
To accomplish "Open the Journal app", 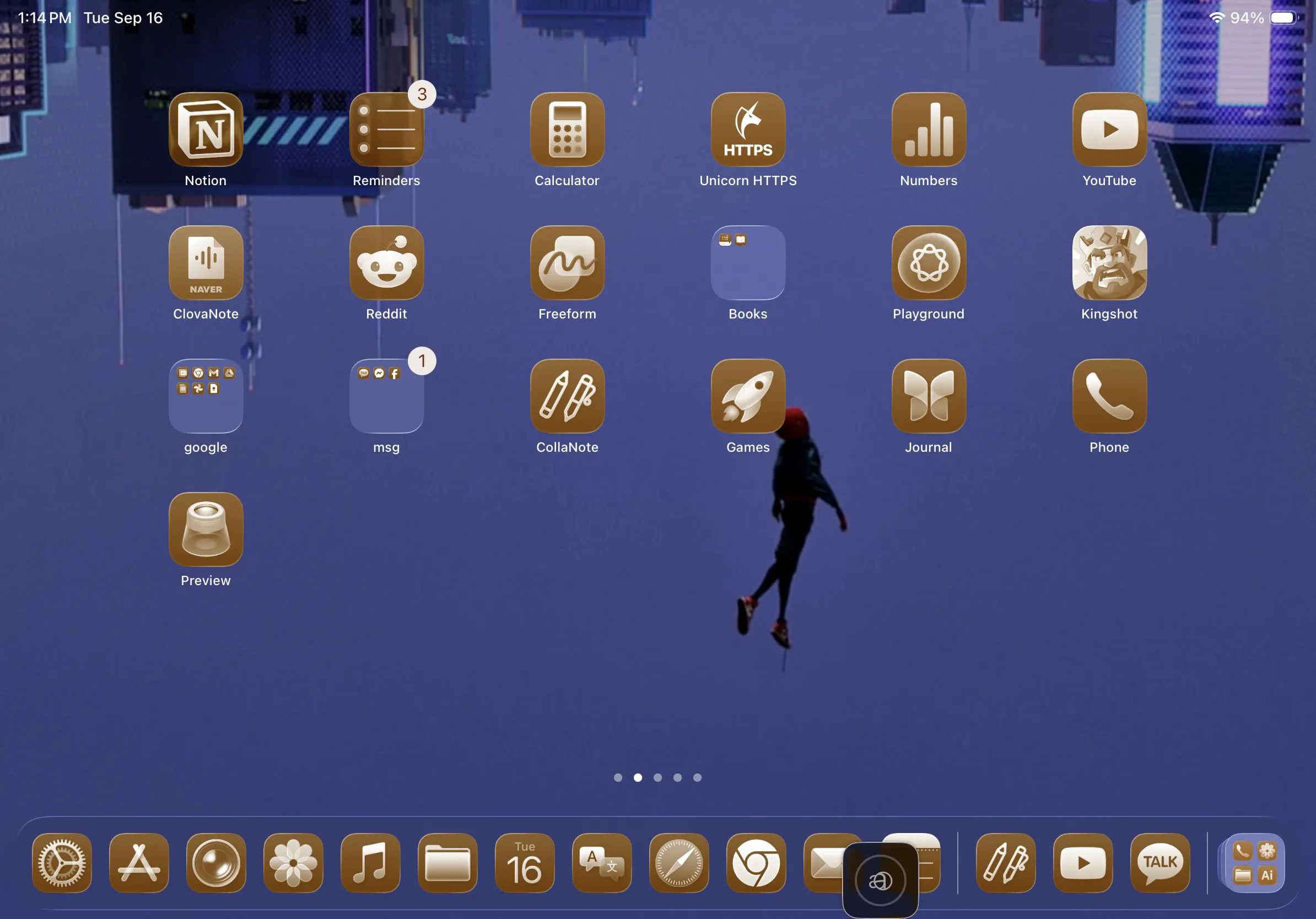I will click(x=929, y=396).
